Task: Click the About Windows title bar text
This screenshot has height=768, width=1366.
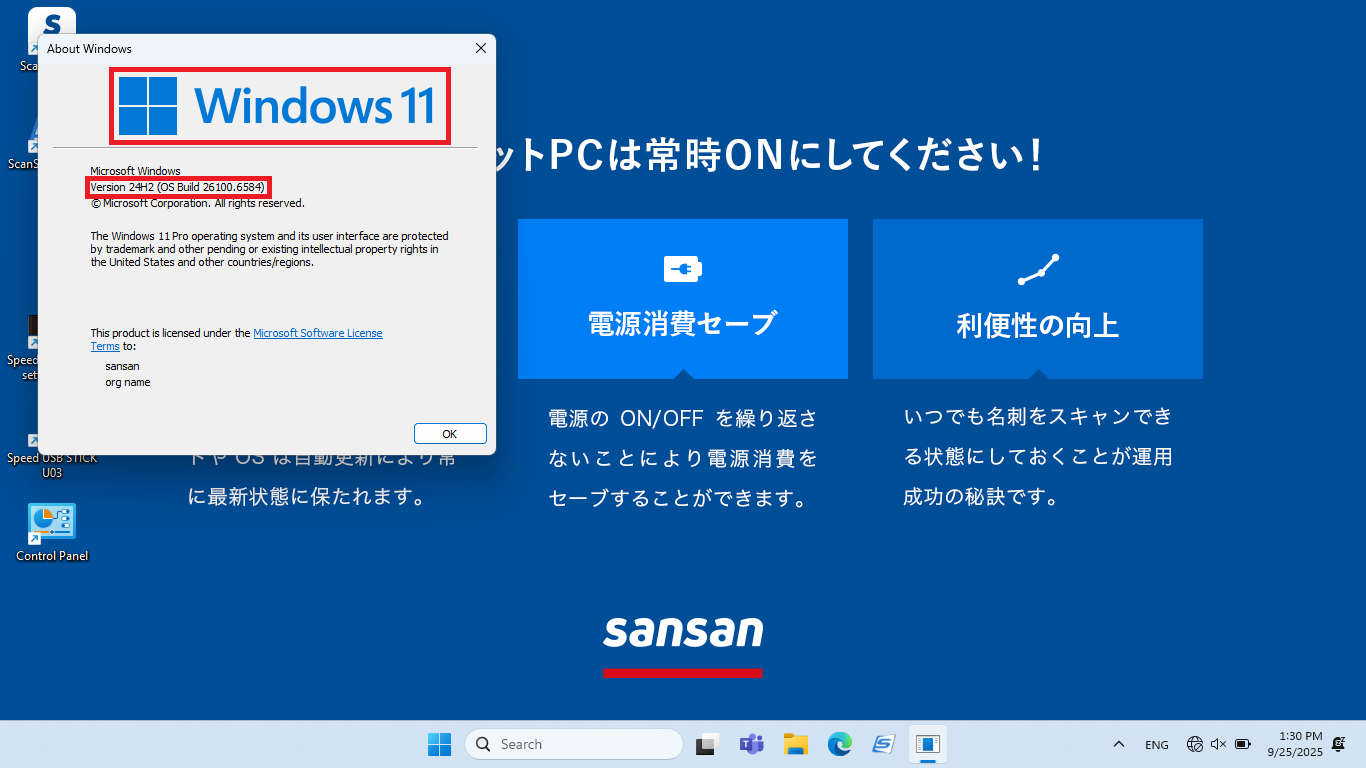Action: 89,48
